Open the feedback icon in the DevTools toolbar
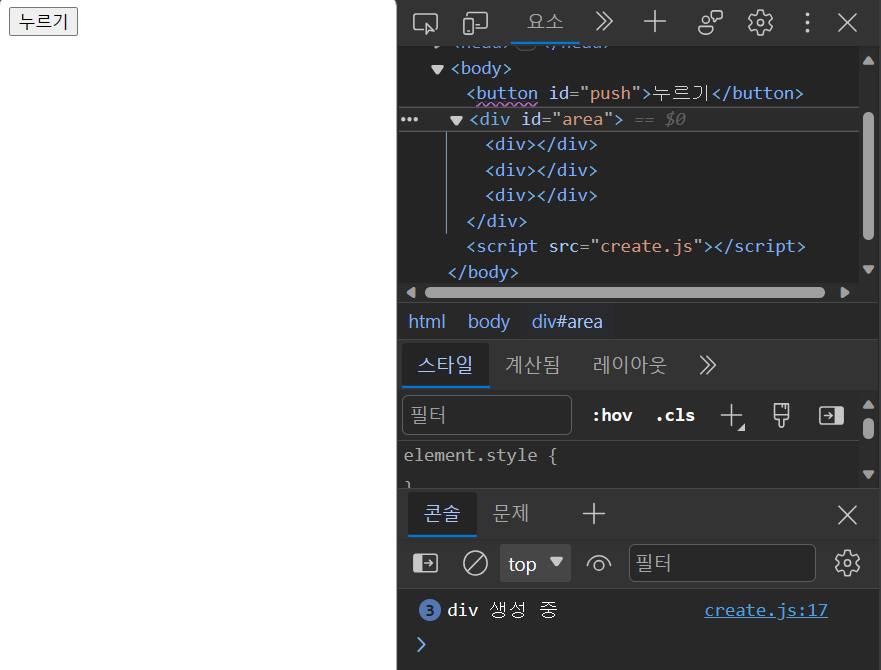 [x=710, y=23]
